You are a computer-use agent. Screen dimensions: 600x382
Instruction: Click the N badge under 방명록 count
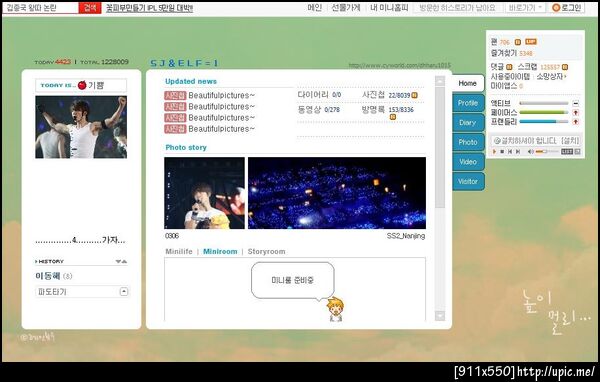[x=393, y=117]
